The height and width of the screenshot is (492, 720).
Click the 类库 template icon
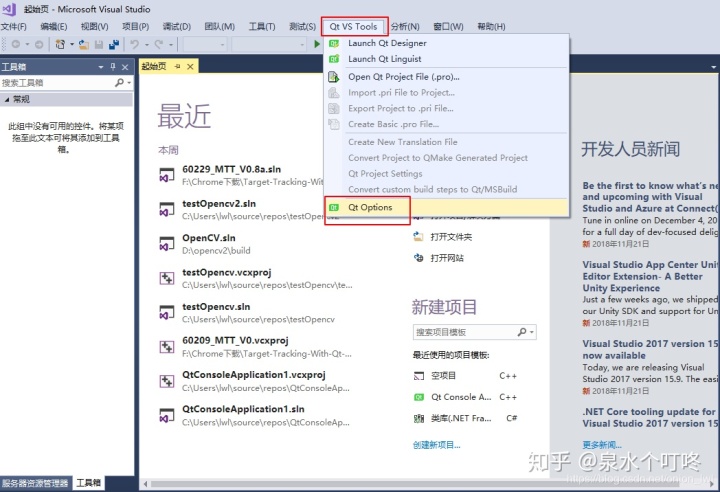(419, 418)
